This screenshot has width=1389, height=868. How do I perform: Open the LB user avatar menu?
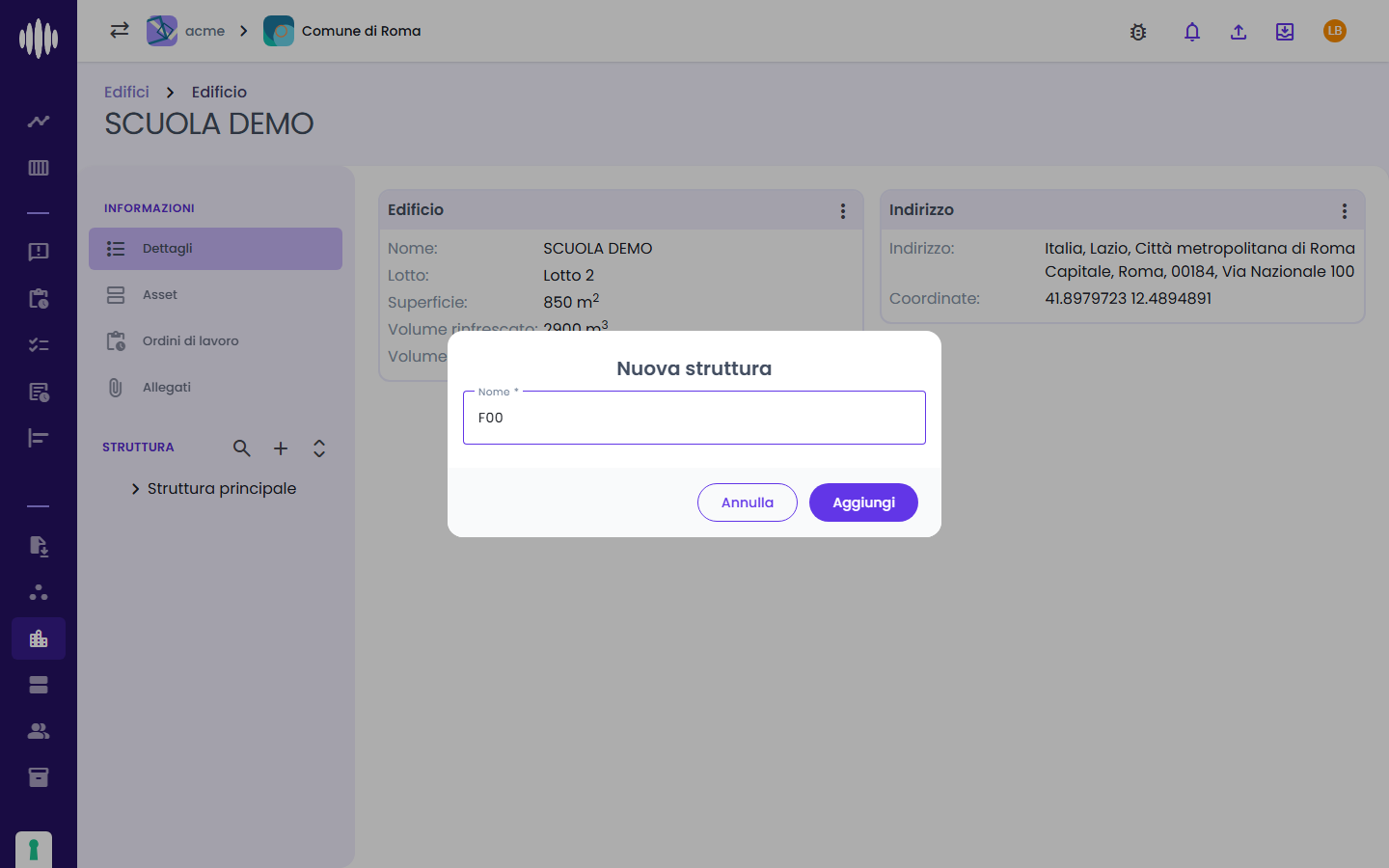point(1335,31)
